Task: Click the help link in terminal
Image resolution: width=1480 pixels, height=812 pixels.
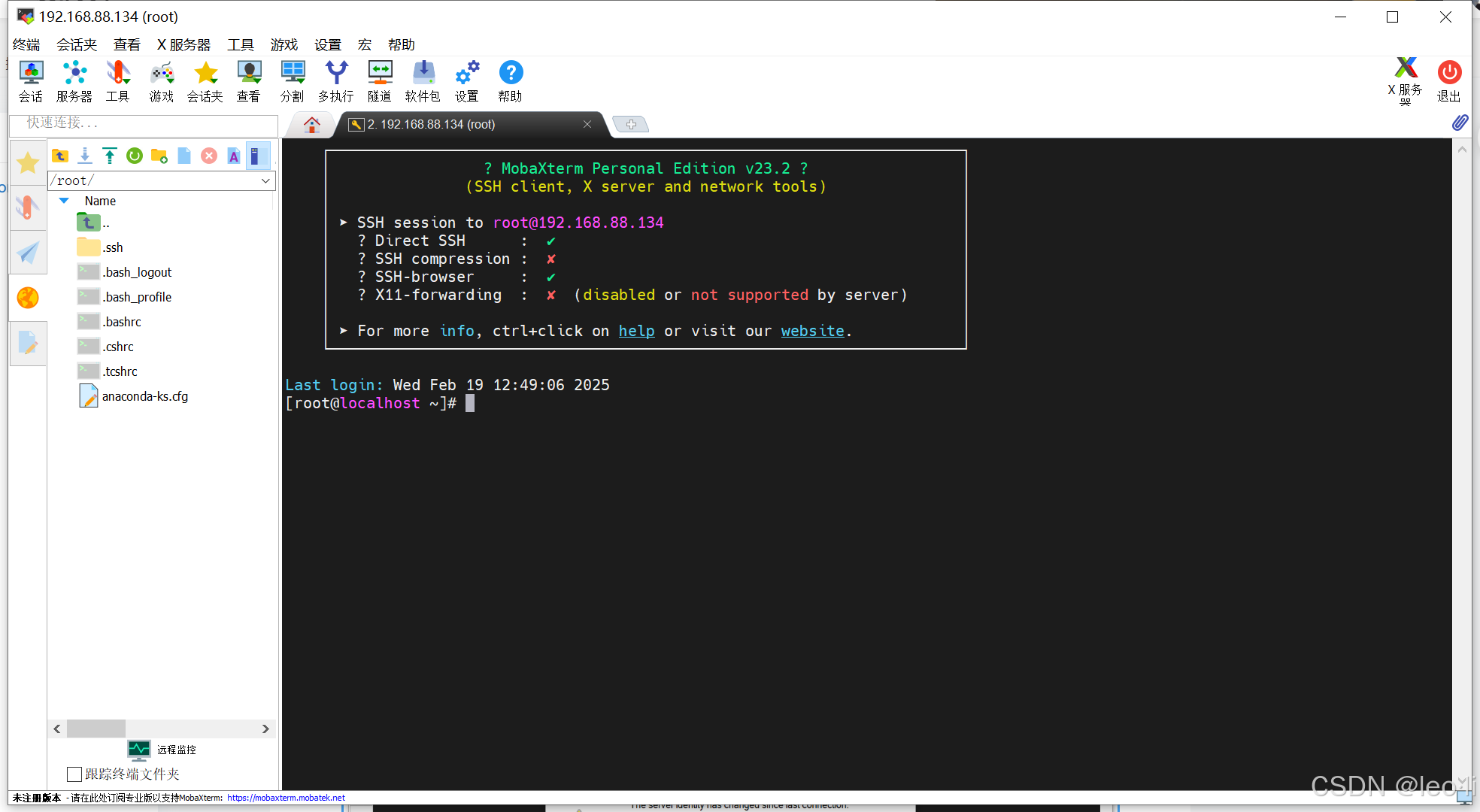Action: point(636,331)
